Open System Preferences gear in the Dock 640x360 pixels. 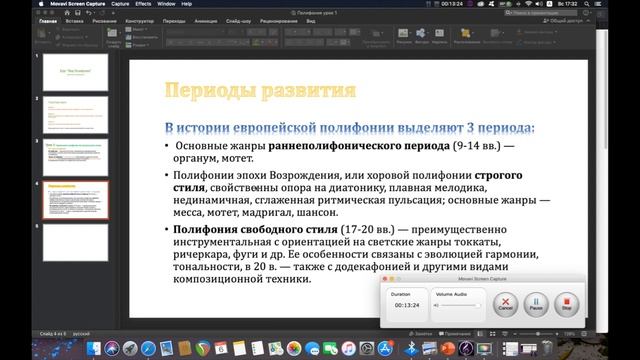367,348
